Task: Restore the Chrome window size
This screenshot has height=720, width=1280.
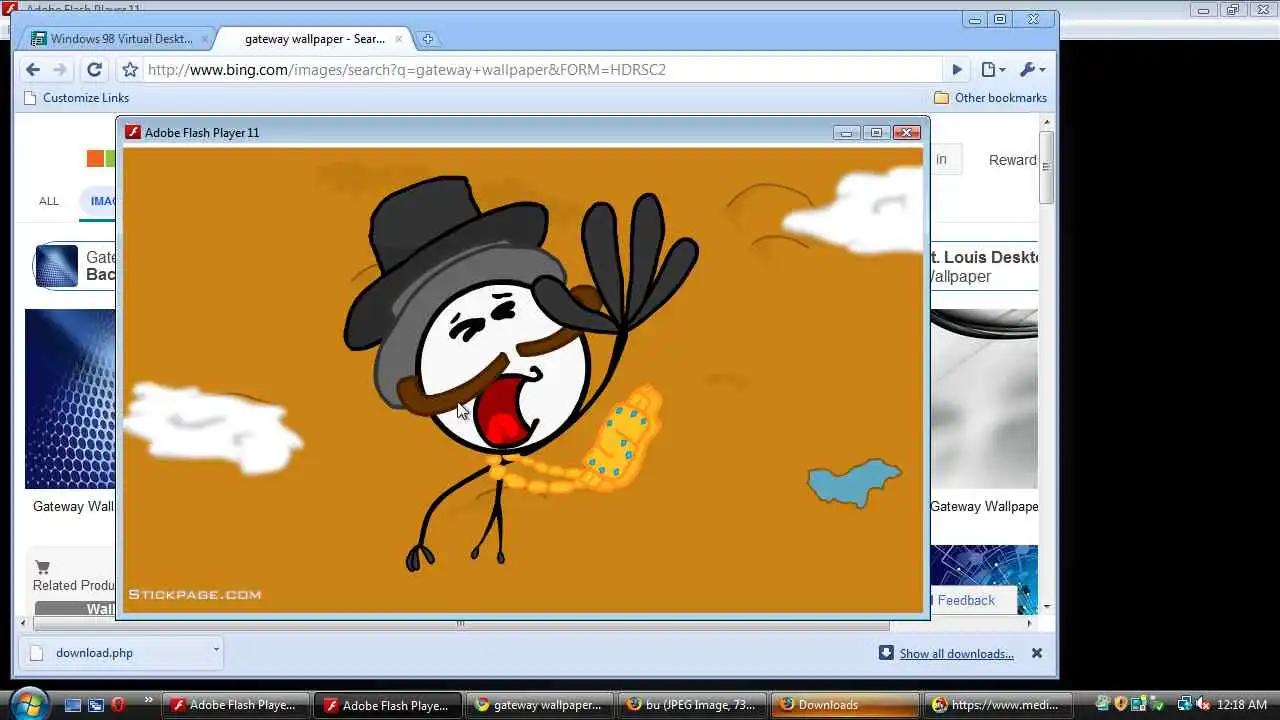Action: click(x=1000, y=19)
